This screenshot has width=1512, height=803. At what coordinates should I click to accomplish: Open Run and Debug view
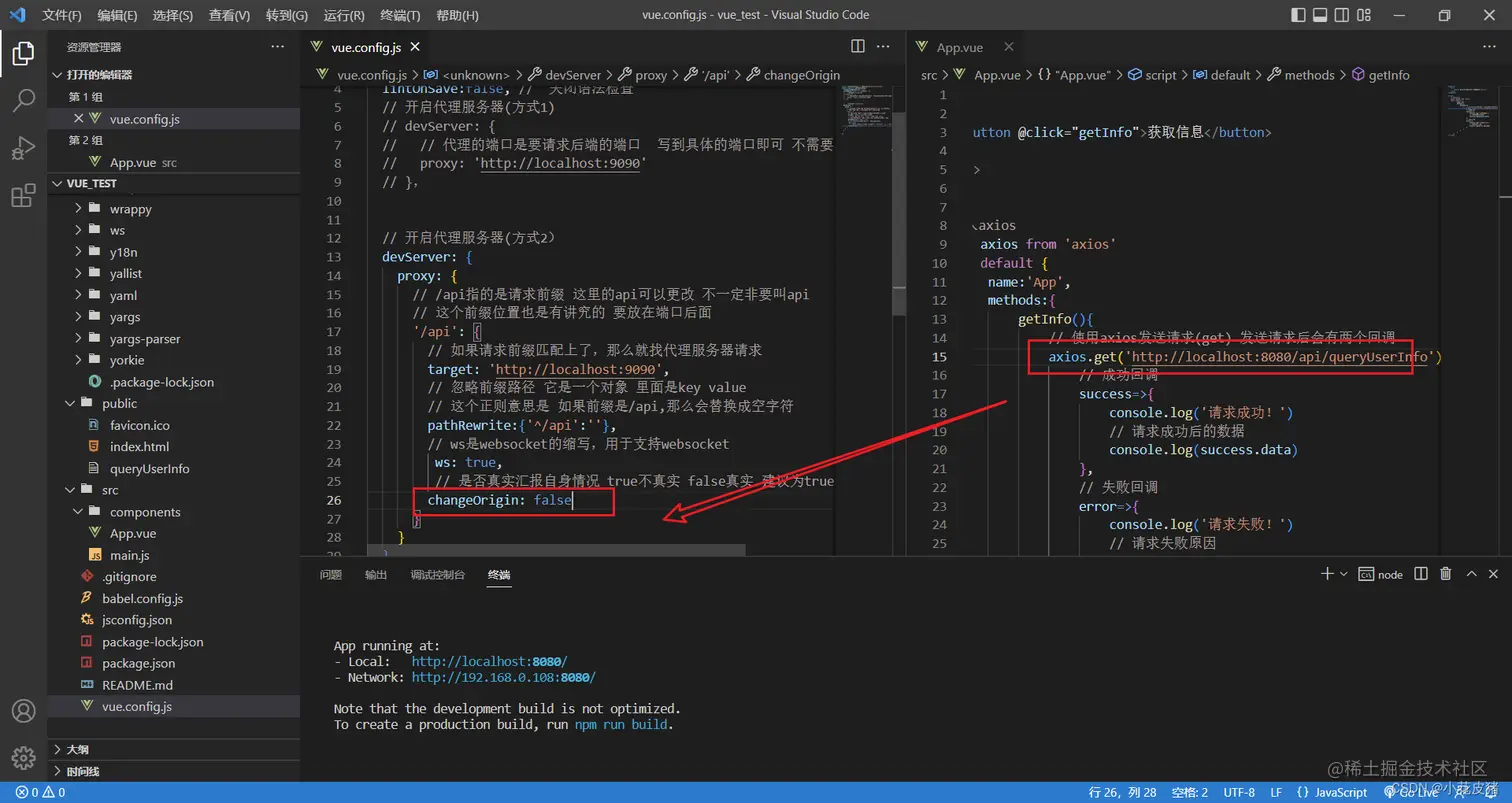pos(23,148)
